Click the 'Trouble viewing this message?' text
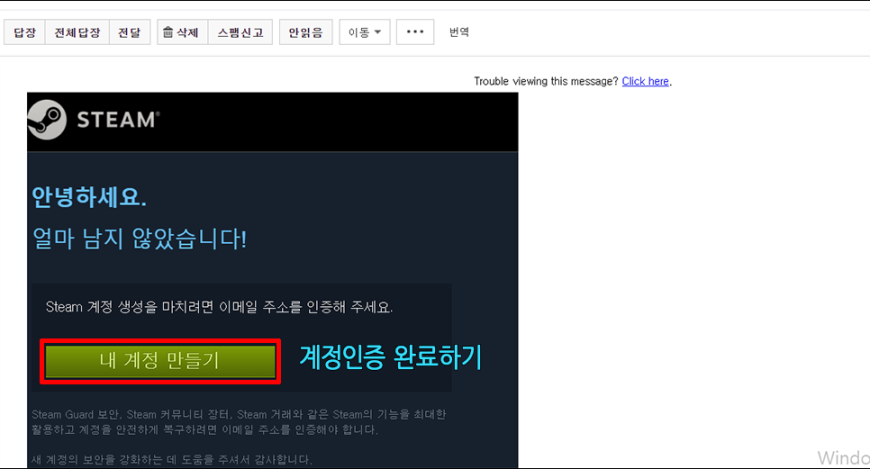This screenshot has width=870, height=469. coord(546,81)
